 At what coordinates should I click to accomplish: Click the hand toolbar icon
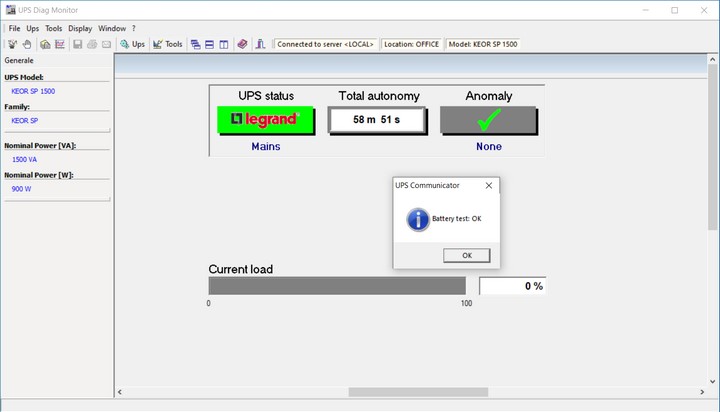click(27, 44)
